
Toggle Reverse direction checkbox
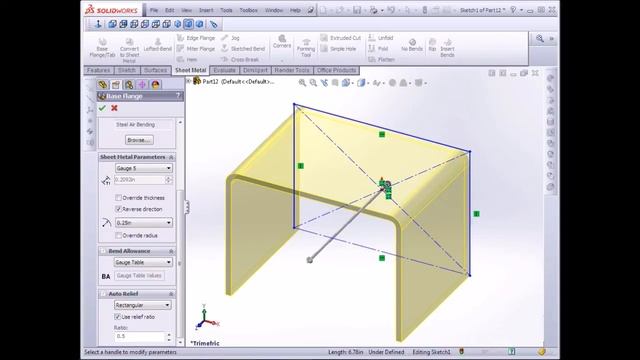tap(118, 209)
